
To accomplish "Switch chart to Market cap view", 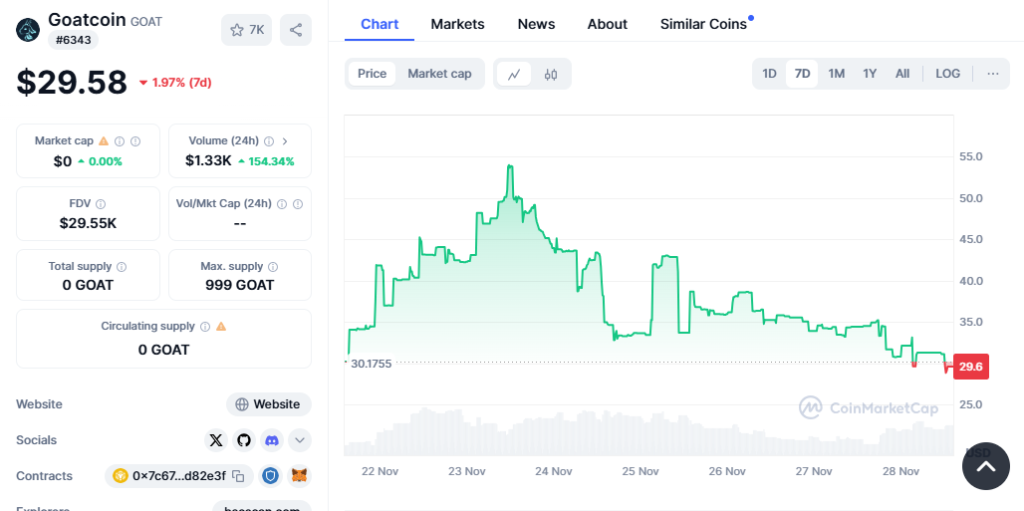I will [x=439, y=74].
